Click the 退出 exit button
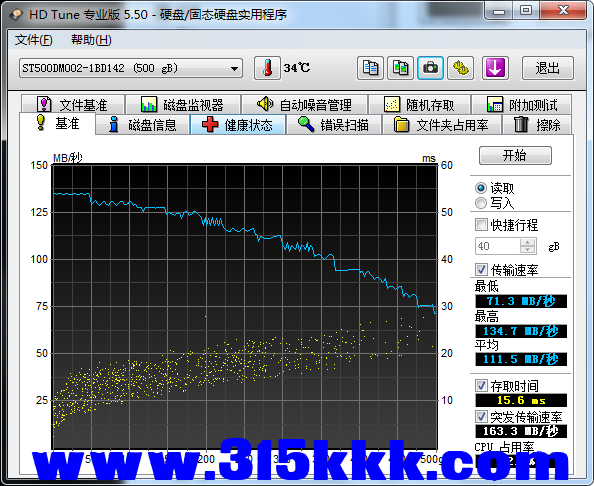Viewport: 594px width, 486px height. (548, 68)
